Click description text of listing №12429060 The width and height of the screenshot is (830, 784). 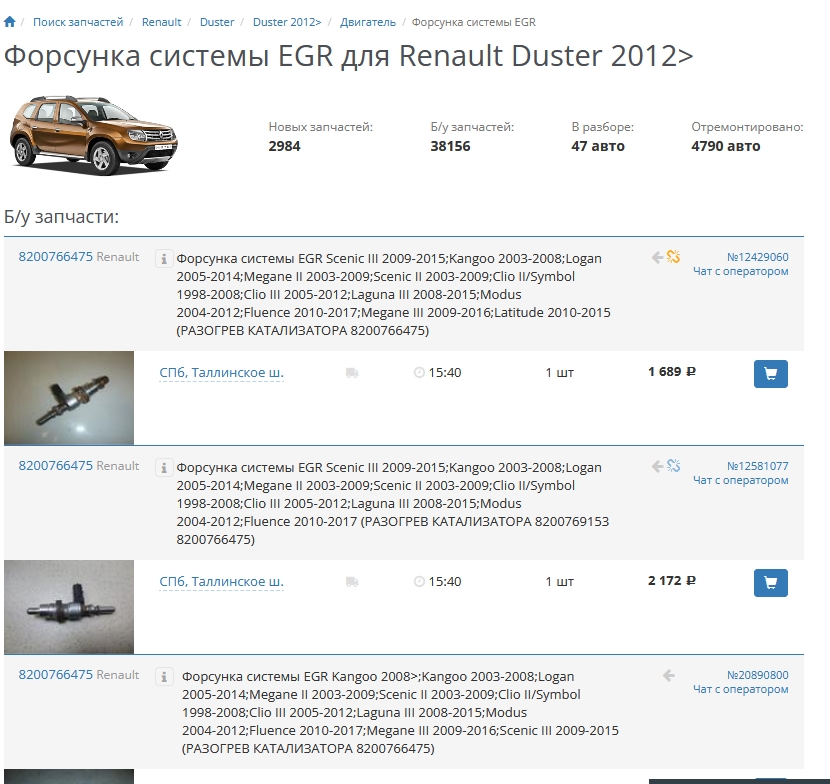click(x=393, y=294)
